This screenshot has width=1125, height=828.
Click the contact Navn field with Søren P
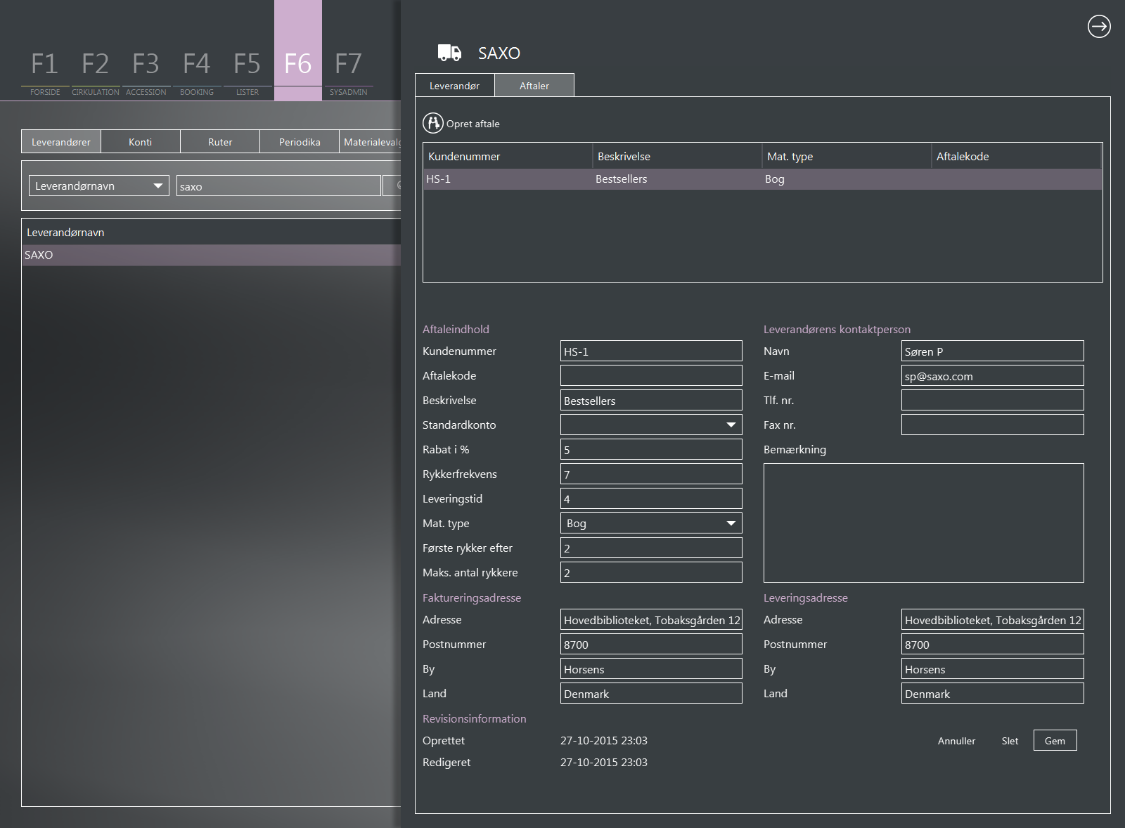(x=992, y=351)
